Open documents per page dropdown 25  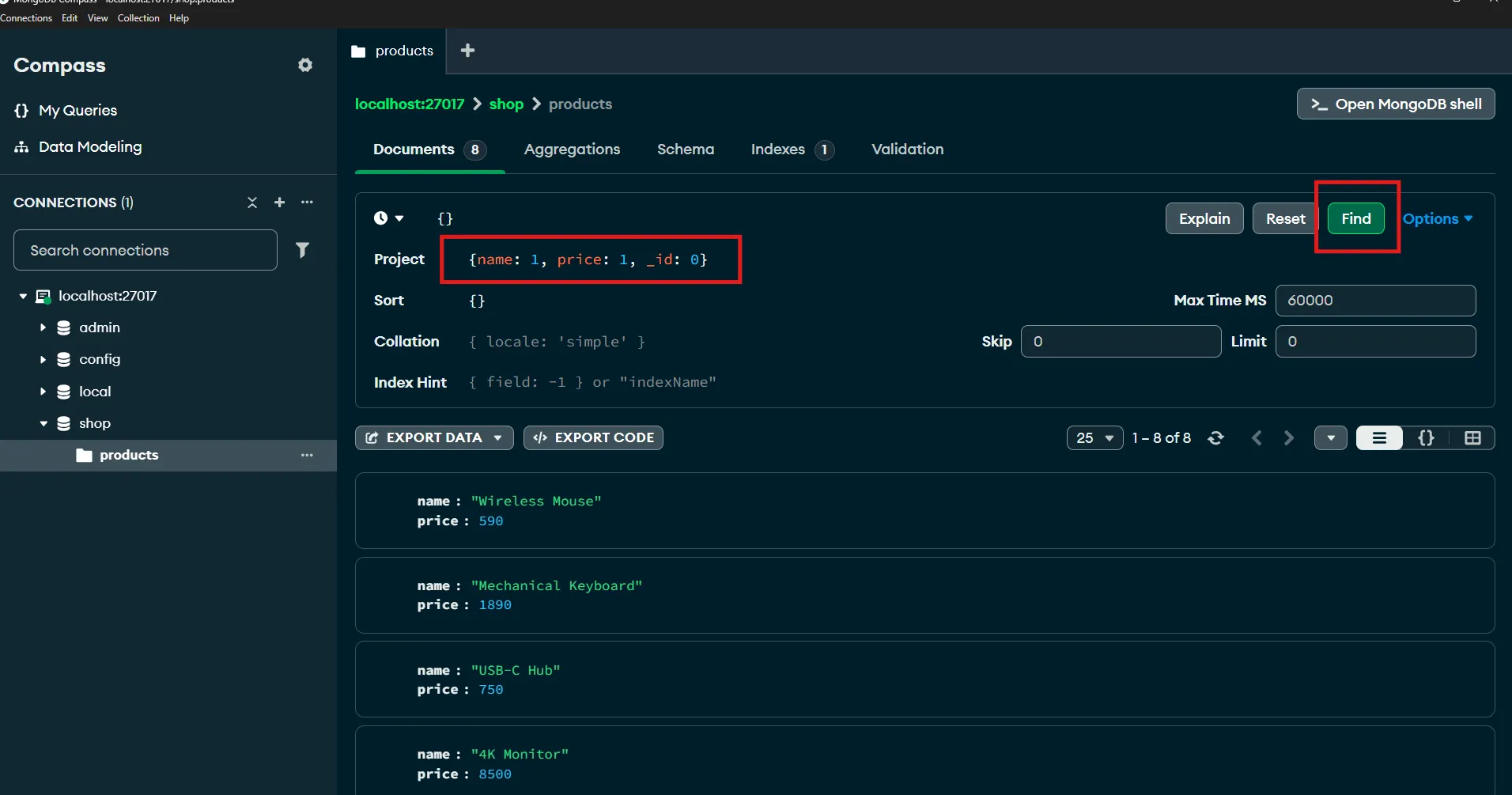[x=1094, y=438]
